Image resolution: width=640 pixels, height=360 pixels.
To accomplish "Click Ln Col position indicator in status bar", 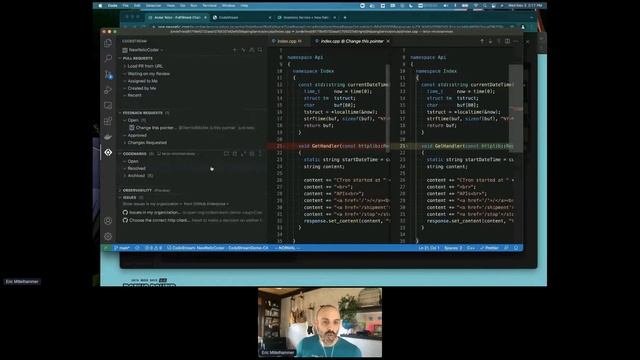I will 429,248.
